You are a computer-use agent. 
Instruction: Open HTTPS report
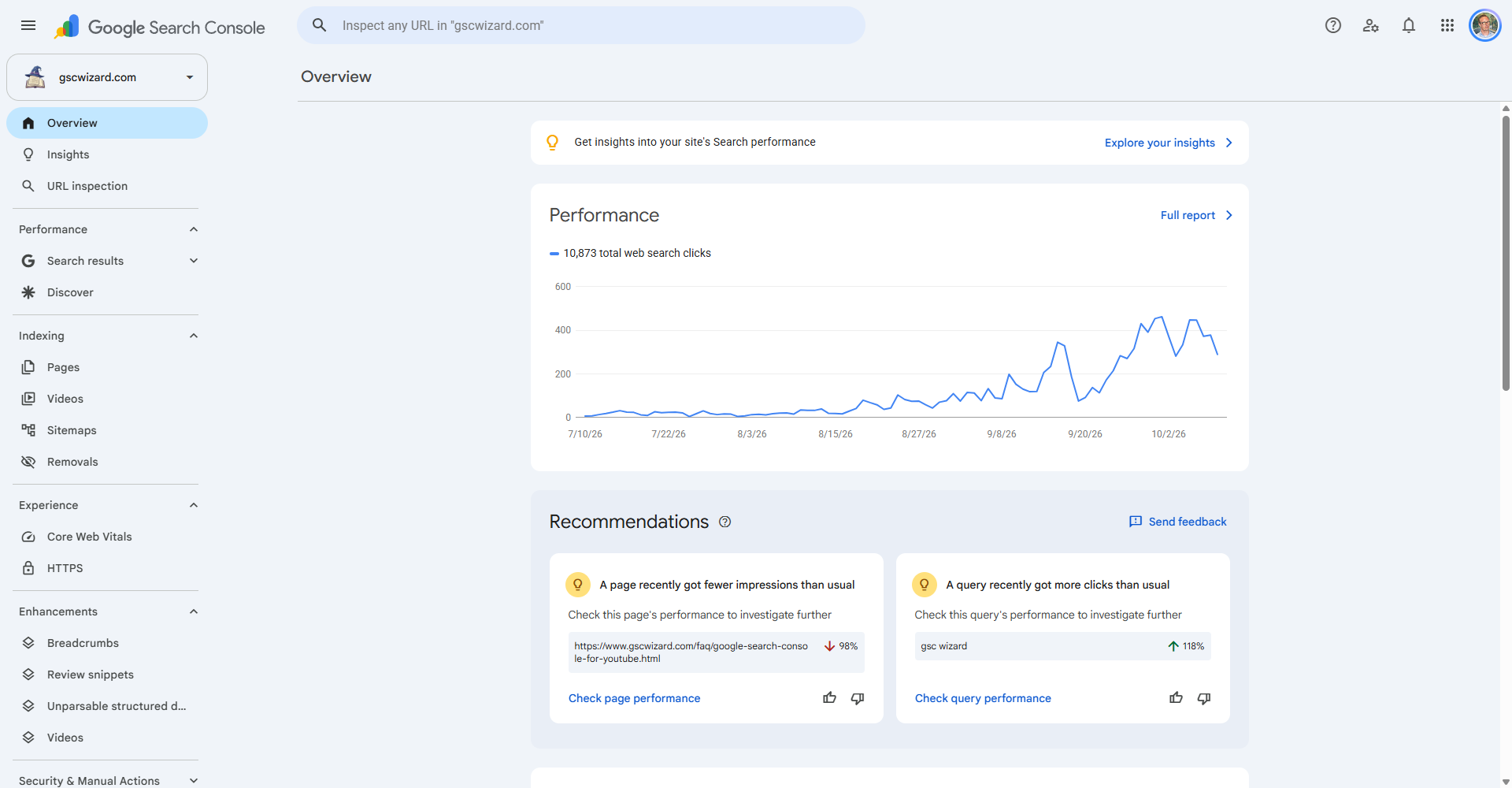coord(107,568)
